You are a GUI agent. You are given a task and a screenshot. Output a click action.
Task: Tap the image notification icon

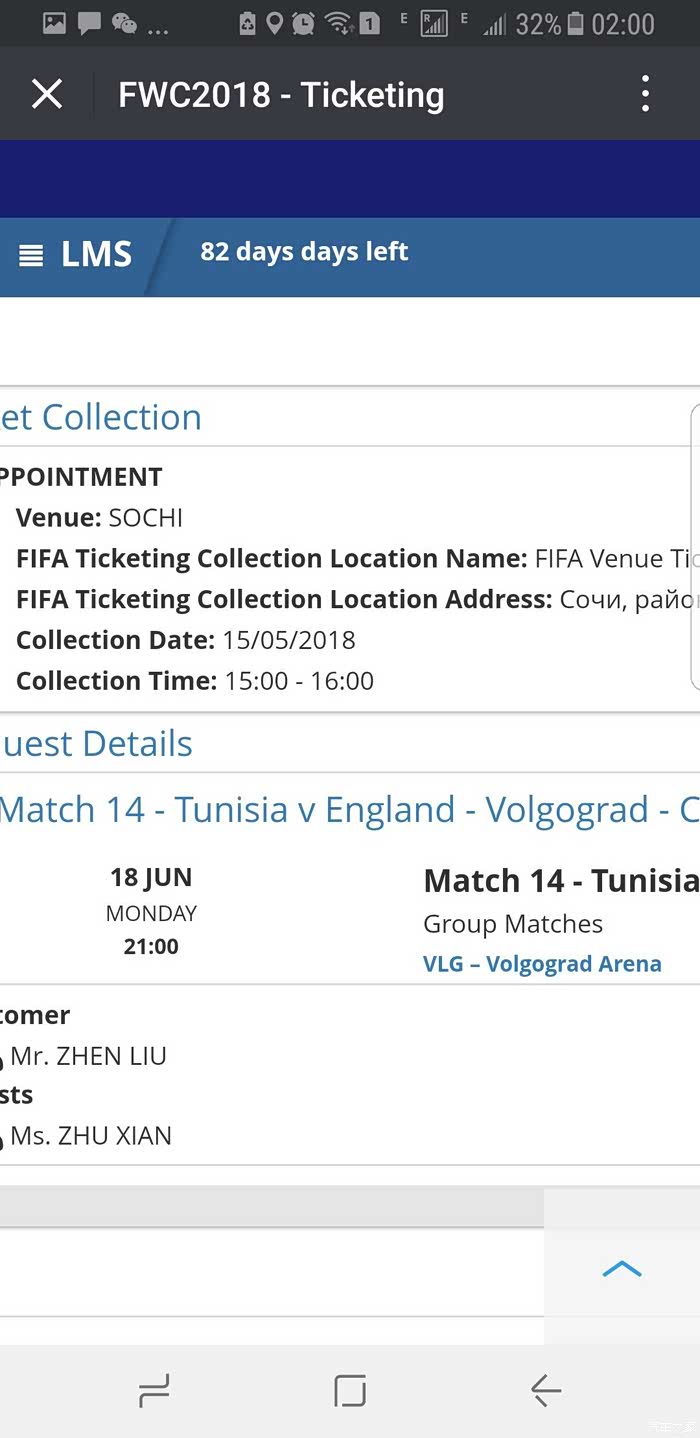(54, 23)
